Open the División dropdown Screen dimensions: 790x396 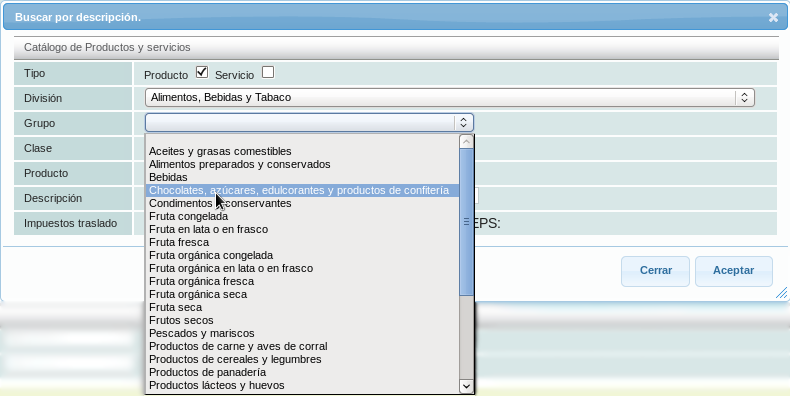[449, 97]
